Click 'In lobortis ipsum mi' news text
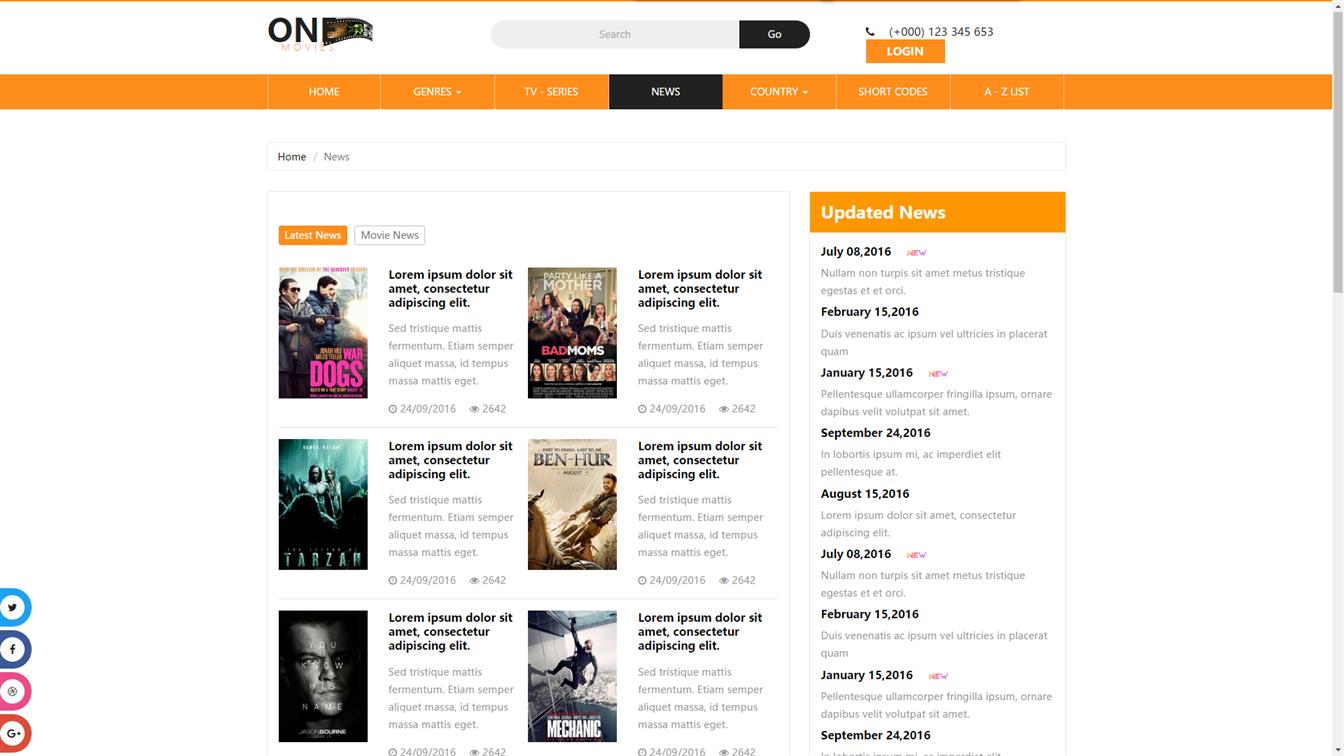Image resolution: width=1344 pixels, height=756 pixels. coord(911,463)
